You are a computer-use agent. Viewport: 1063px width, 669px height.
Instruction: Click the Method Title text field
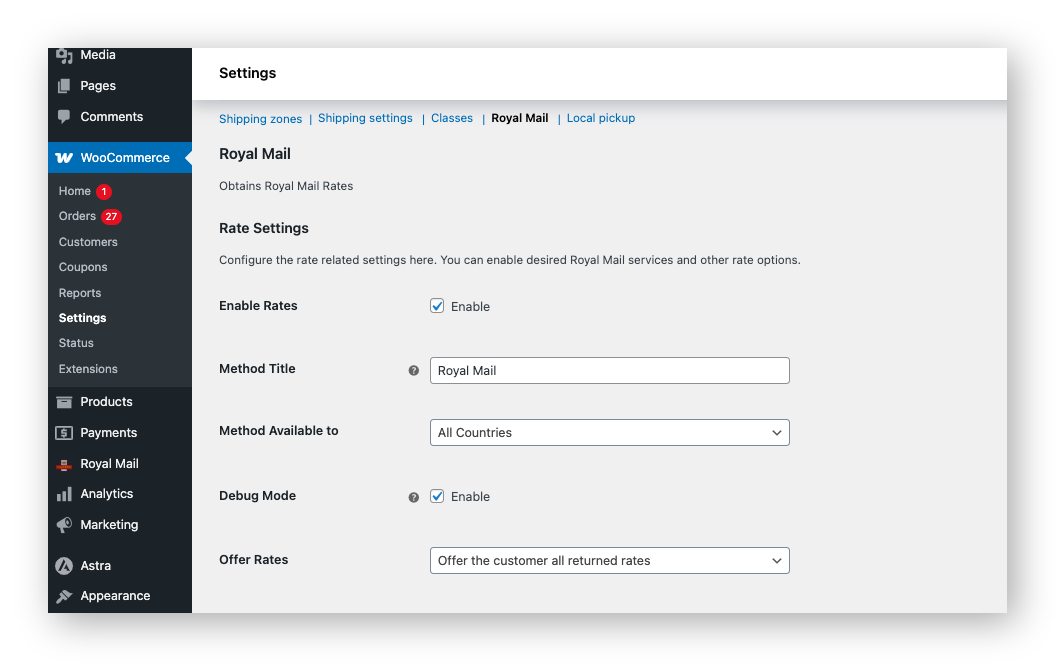609,371
